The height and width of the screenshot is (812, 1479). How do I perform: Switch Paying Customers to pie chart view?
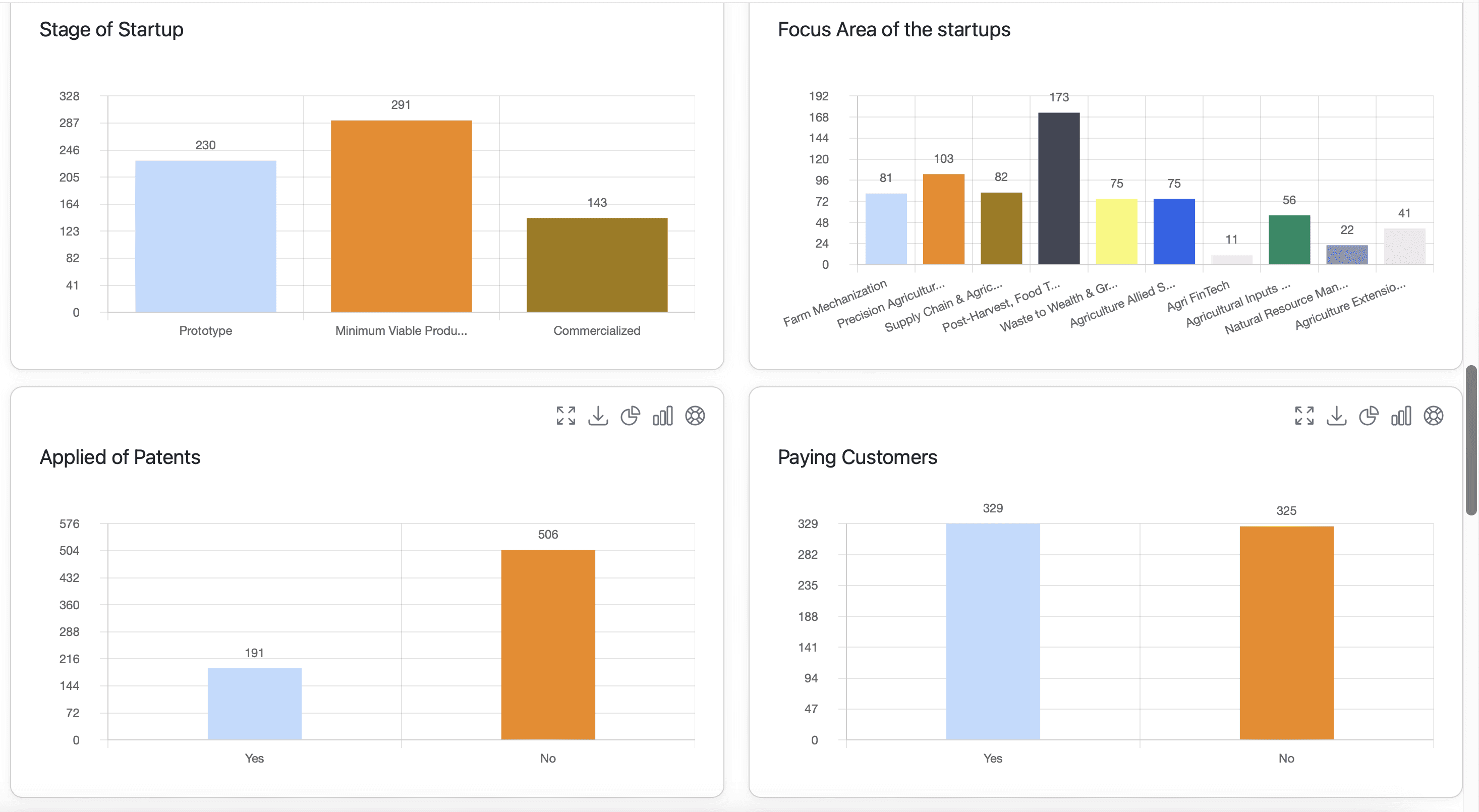pyautogui.click(x=1368, y=416)
